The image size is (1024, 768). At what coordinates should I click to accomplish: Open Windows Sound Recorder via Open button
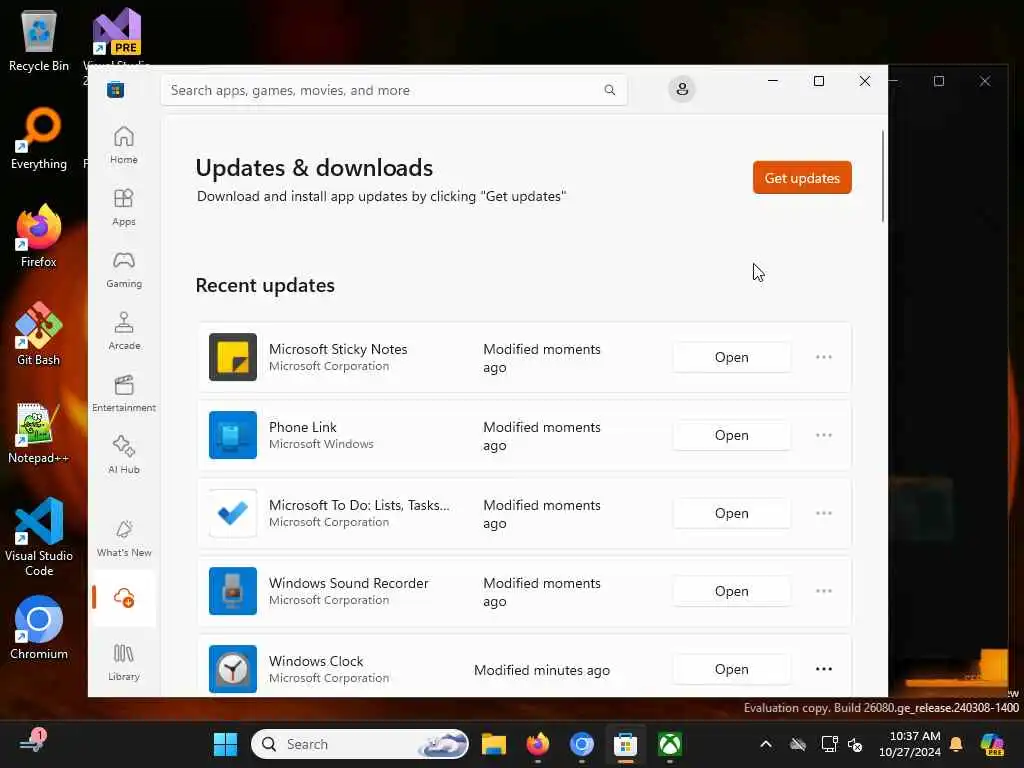(731, 591)
